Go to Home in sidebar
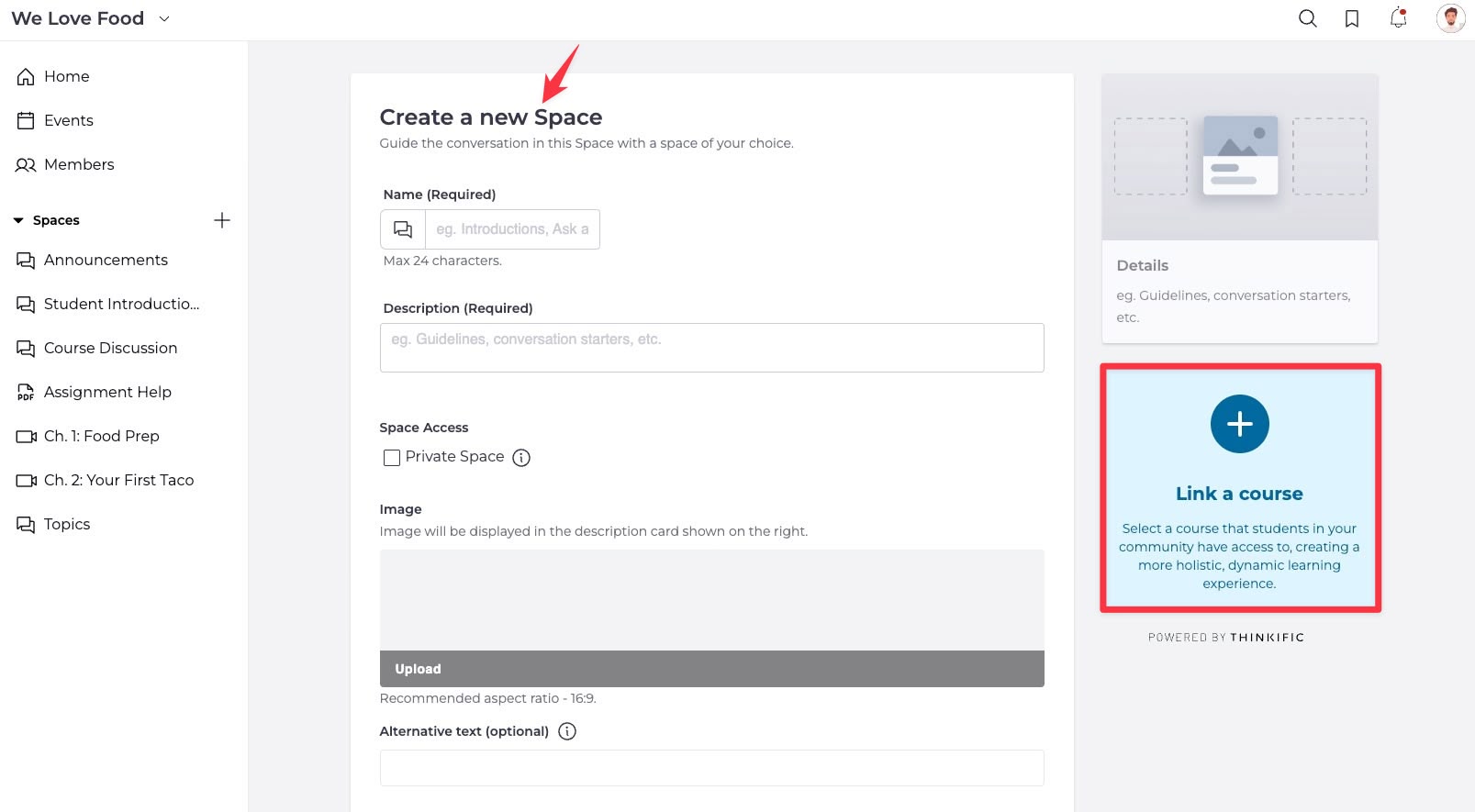1475x812 pixels. pos(66,76)
